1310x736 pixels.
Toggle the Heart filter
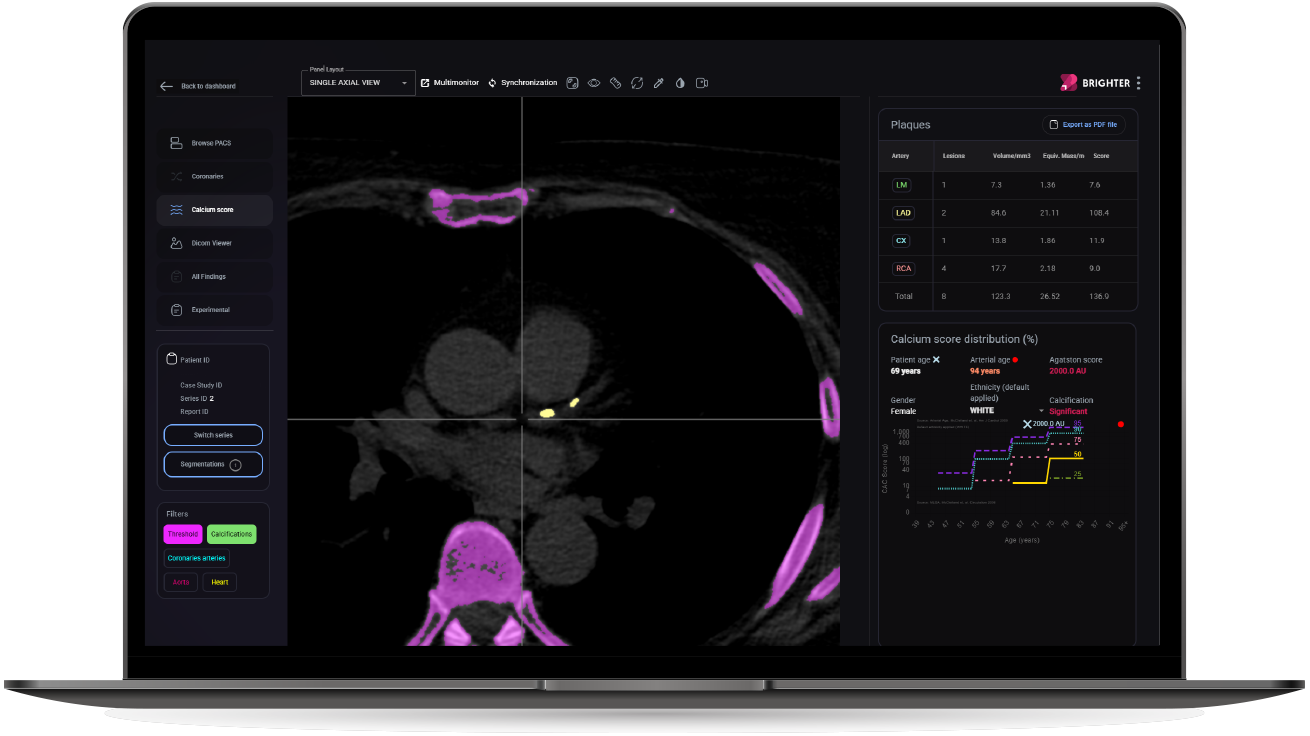click(x=220, y=582)
